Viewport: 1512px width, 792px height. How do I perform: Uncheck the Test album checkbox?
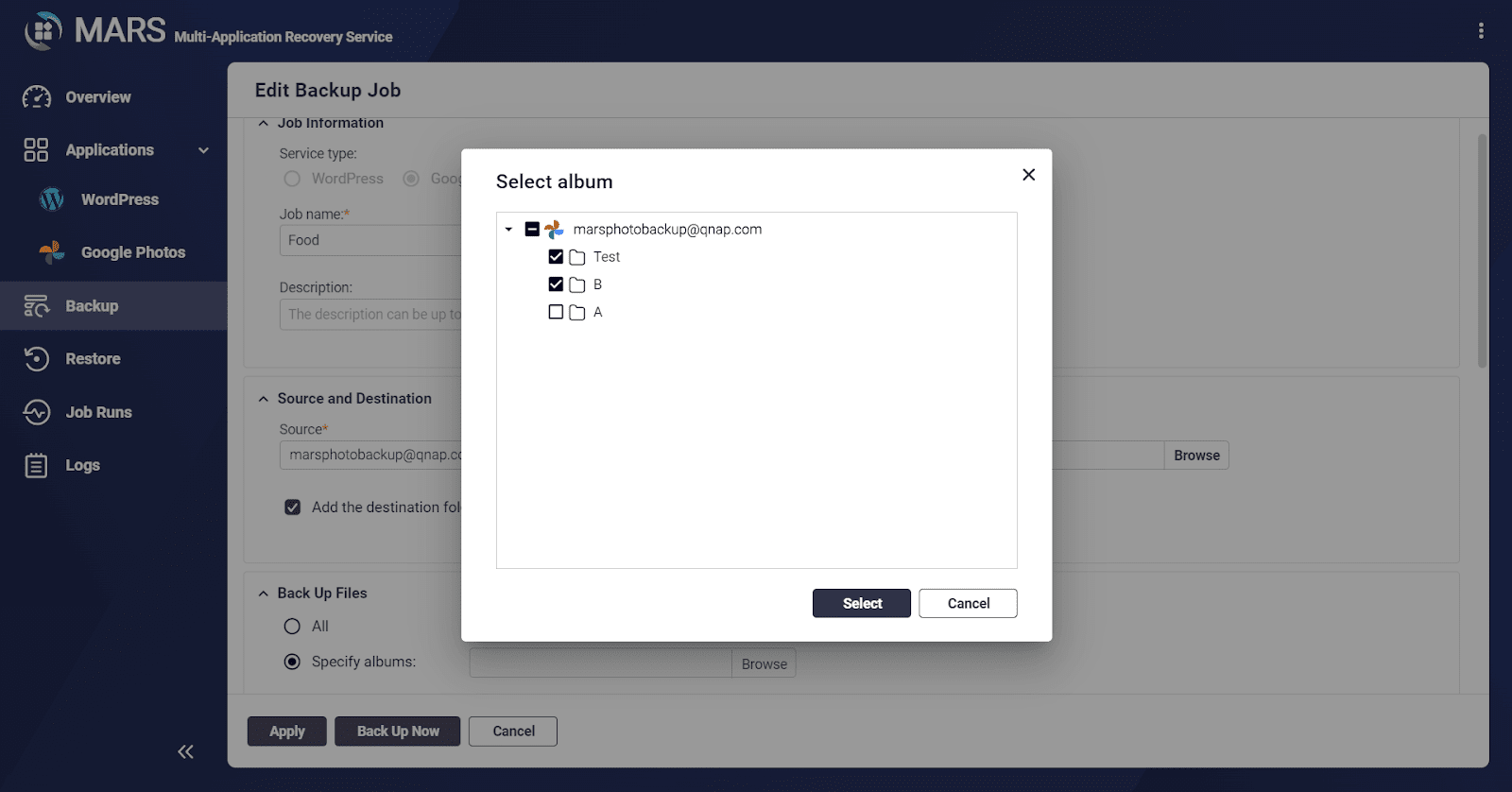[x=556, y=257]
